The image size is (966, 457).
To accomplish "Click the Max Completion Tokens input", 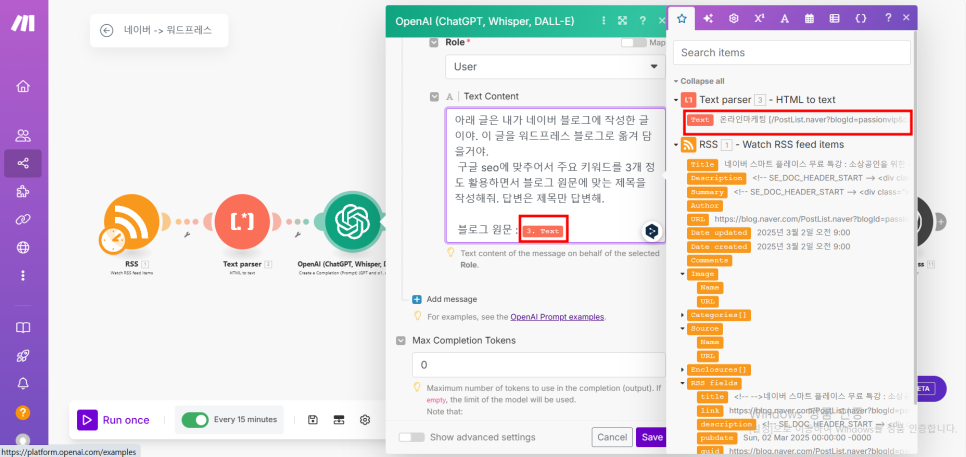I will (538, 365).
